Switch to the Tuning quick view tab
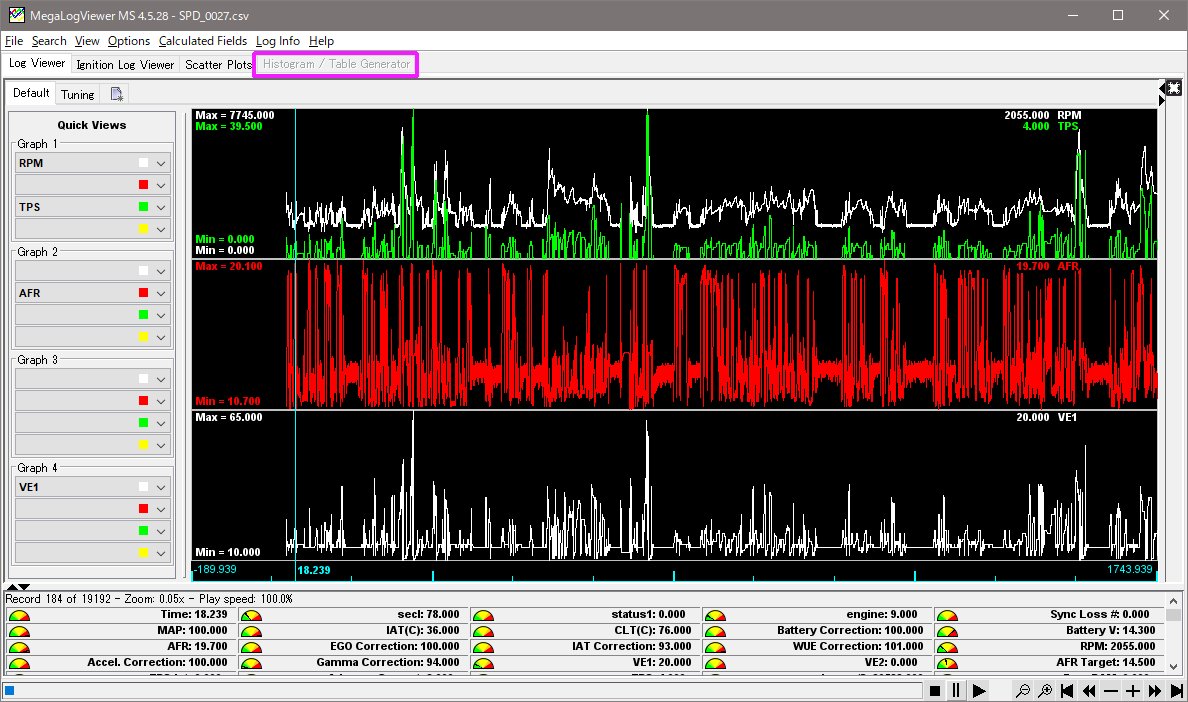Image resolution: width=1188 pixels, height=702 pixels. [77, 95]
